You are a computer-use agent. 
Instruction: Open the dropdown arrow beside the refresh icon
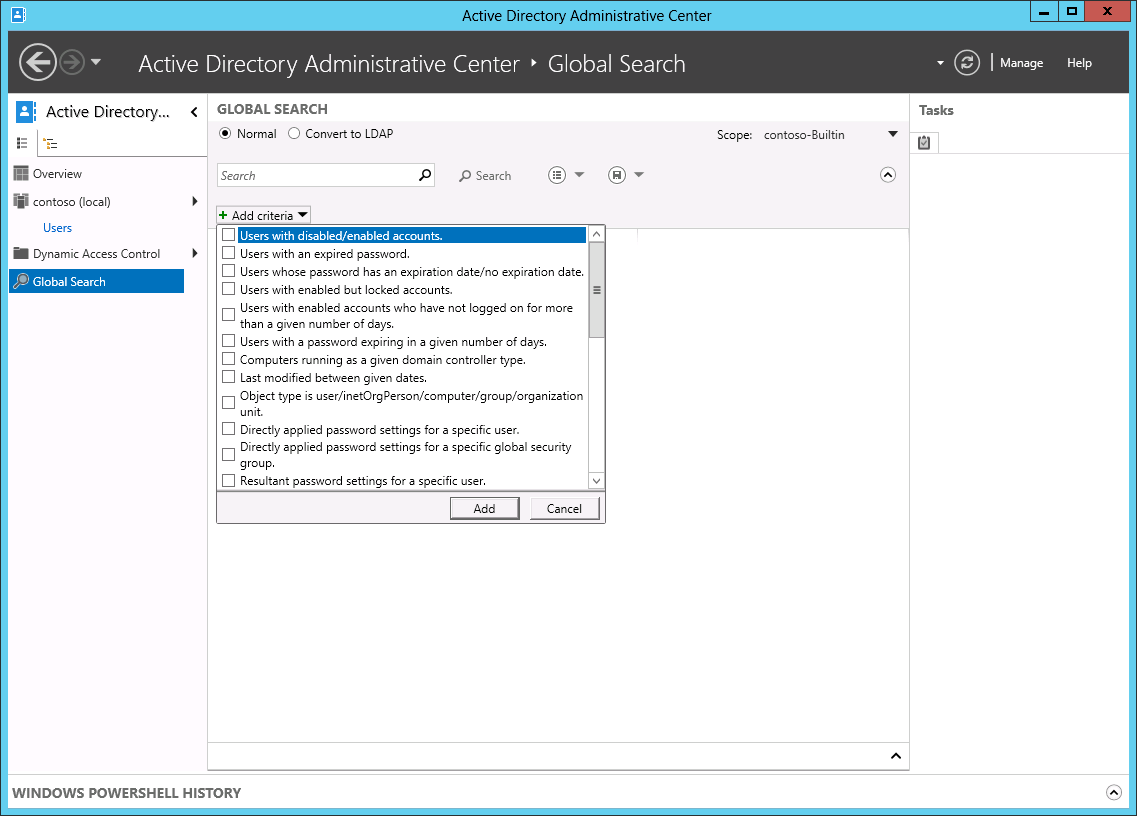[x=940, y=63]
